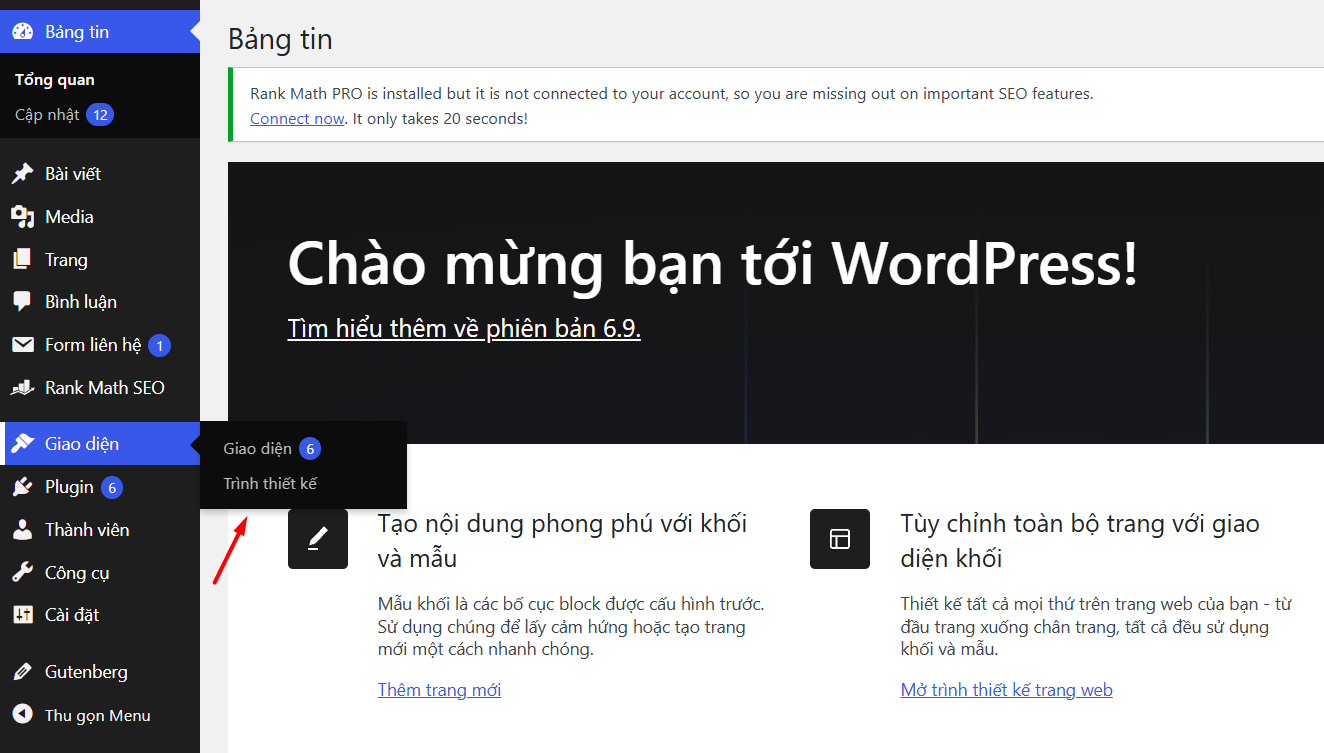
Task: Open Công cụ using the wrench icon
Action: (x=24, y=571)
